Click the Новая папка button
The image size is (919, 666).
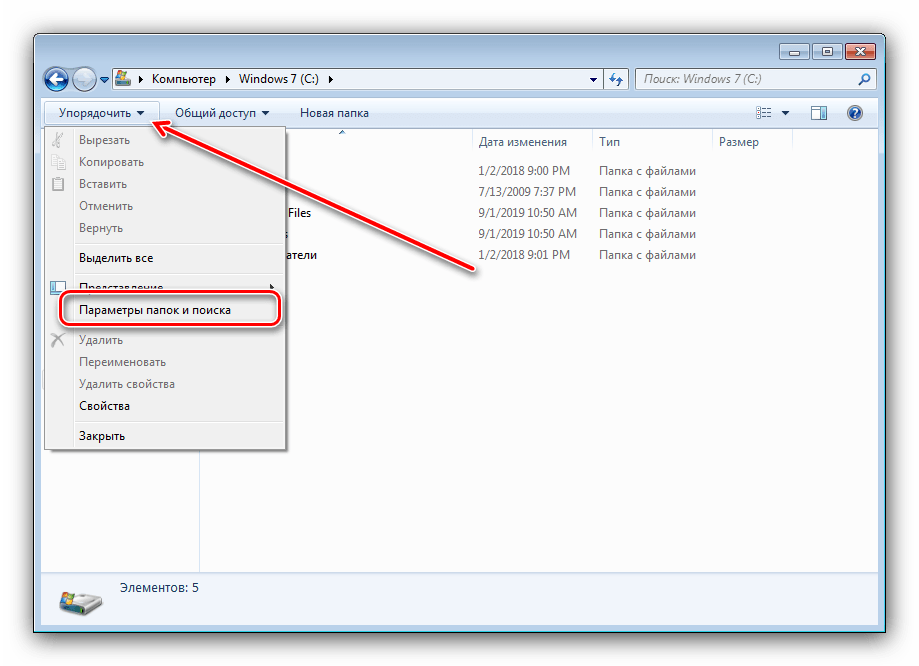point(334,113)
